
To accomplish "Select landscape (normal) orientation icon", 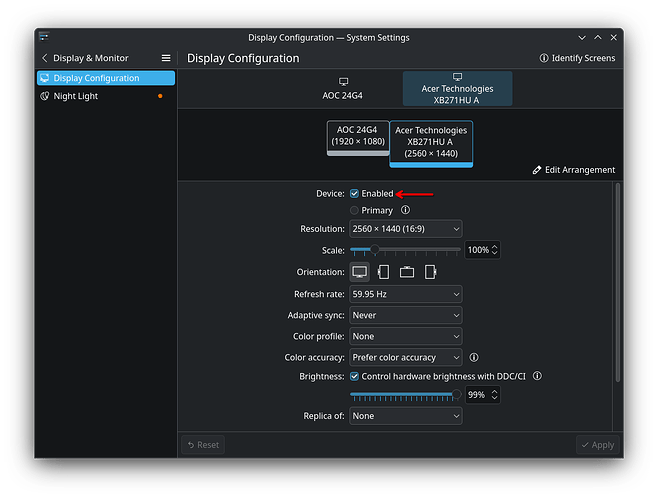I will pyautogui.click(x=360, y=272).
